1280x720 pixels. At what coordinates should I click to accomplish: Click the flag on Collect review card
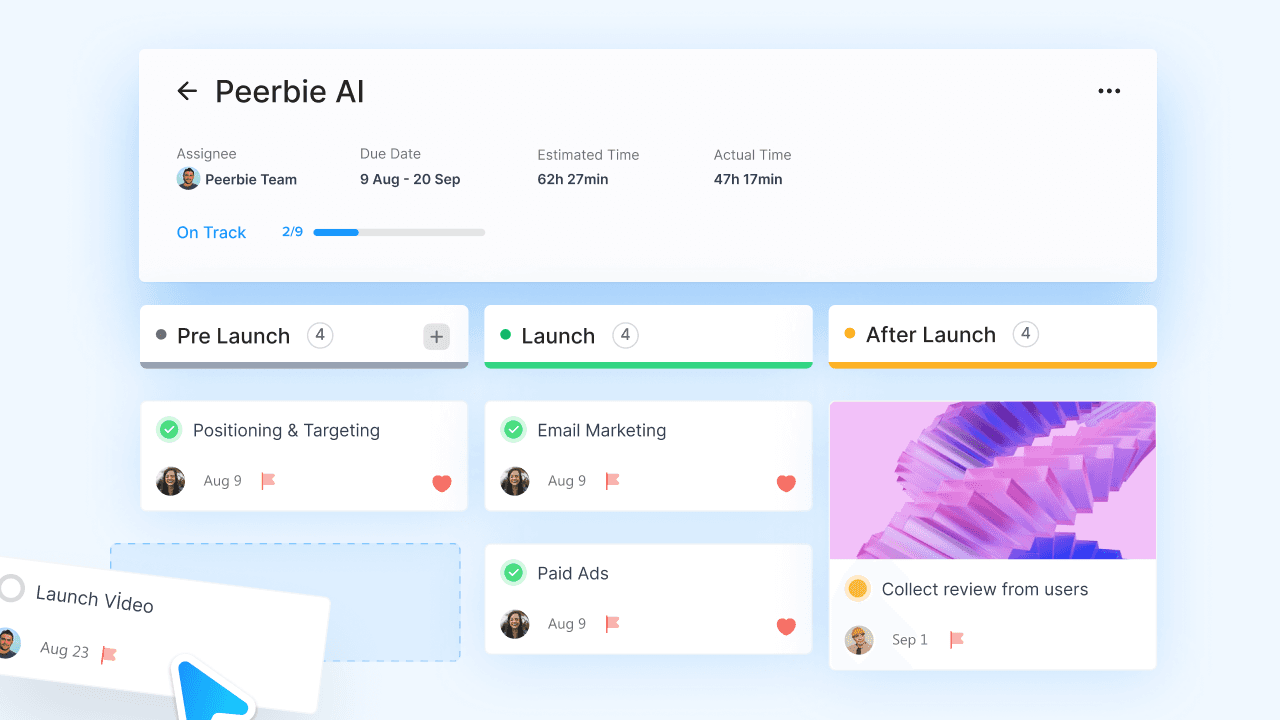[x=956, y=639]
